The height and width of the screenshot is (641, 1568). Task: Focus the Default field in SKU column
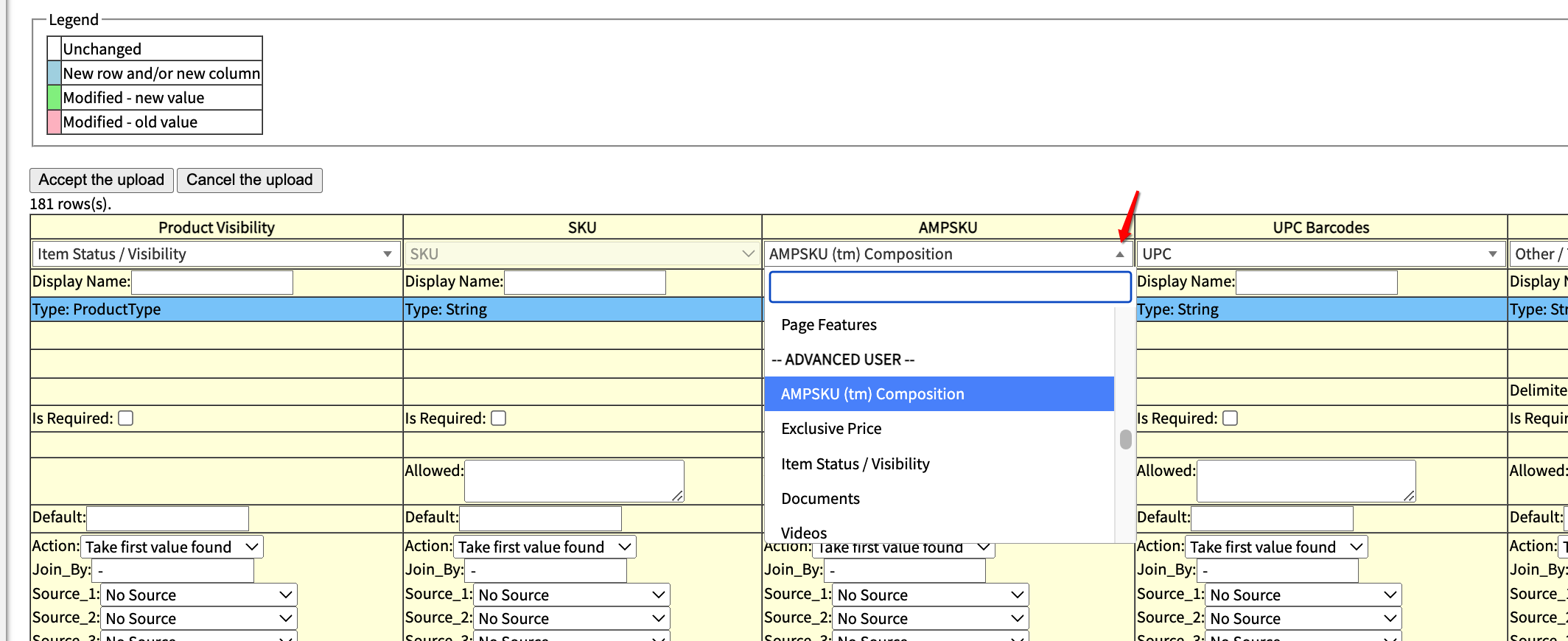coord(541,519)
